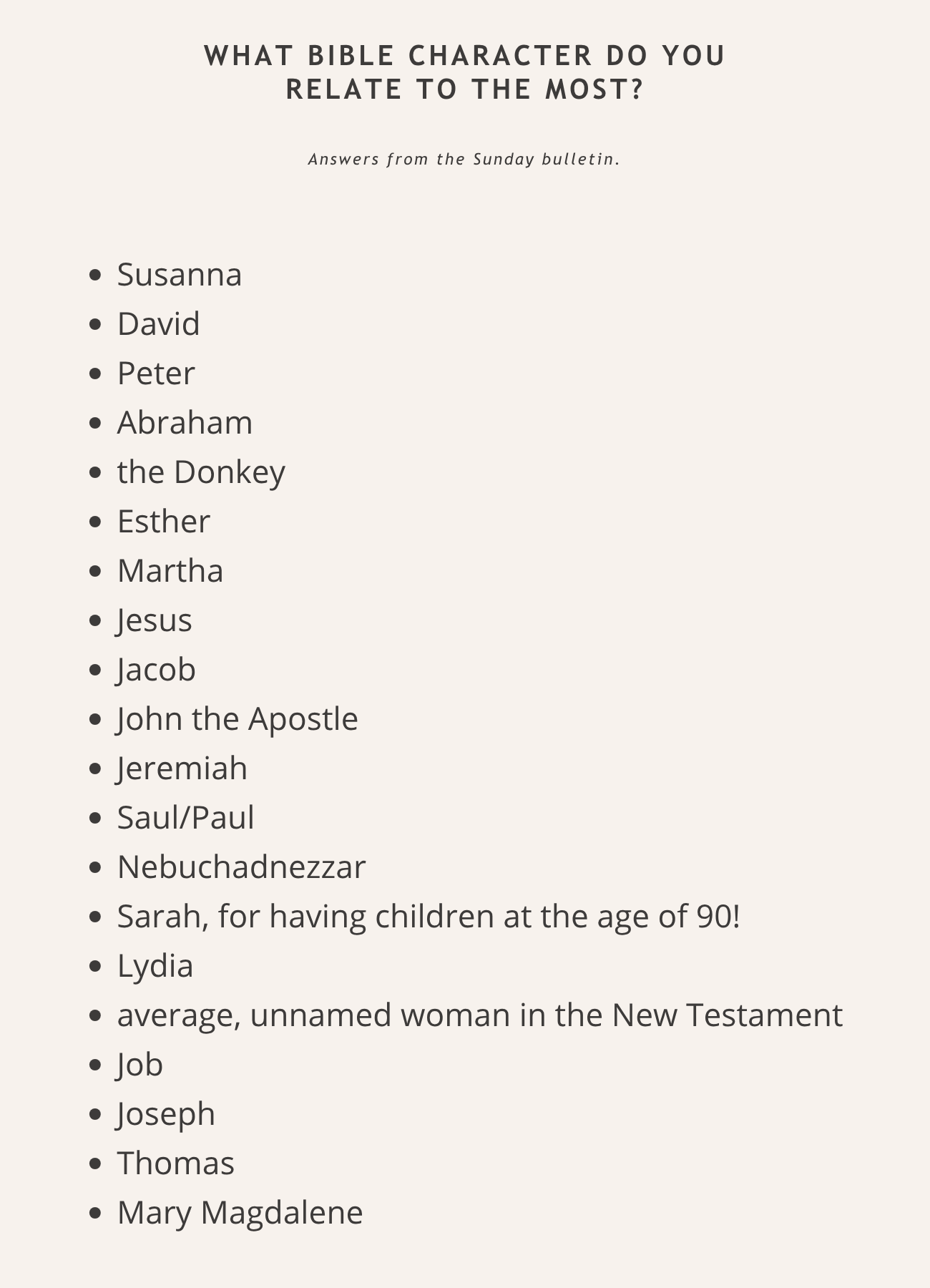Click on 'Martha' in the list
Viewport: 930px width, 1288px height.
coord(170,571)
